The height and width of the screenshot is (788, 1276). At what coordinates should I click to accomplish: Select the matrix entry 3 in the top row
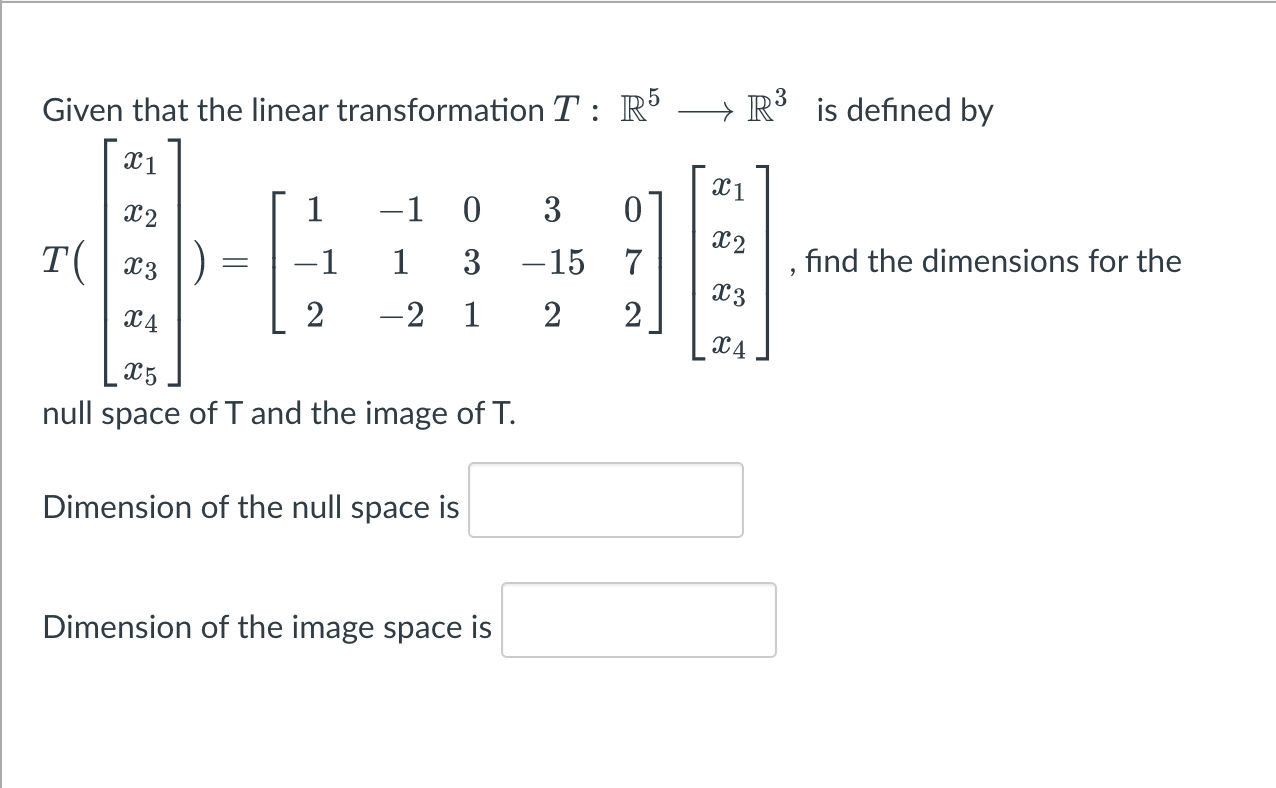pyautogui.click(x=551, y=210)
